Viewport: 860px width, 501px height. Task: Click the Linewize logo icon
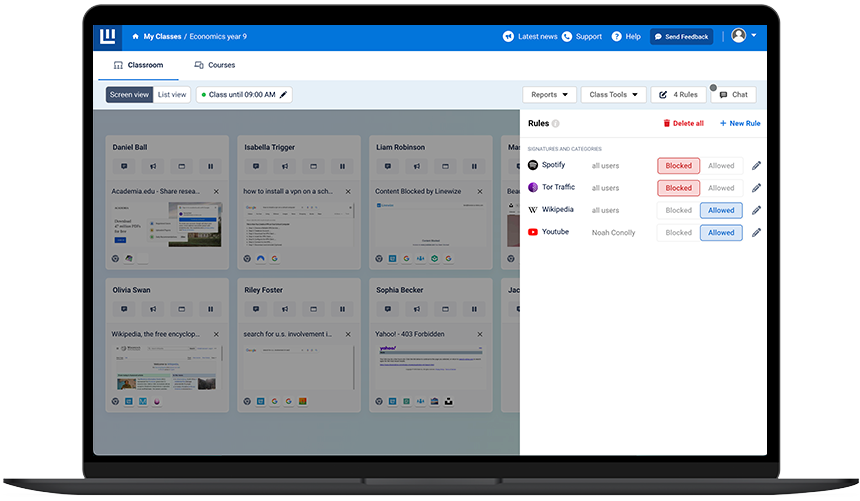tap(108, 37)
